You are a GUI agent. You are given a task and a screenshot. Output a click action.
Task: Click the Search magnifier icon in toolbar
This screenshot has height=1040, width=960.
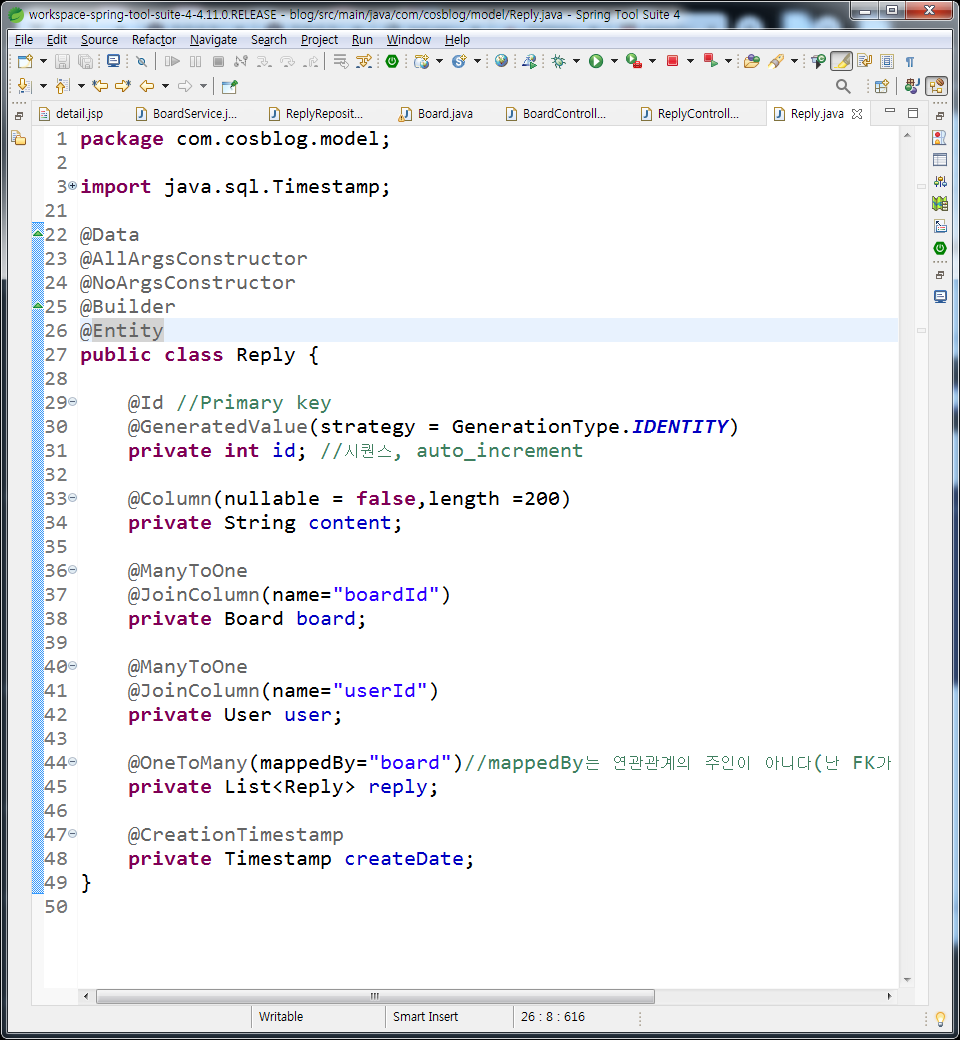click(x=843, y=86)
